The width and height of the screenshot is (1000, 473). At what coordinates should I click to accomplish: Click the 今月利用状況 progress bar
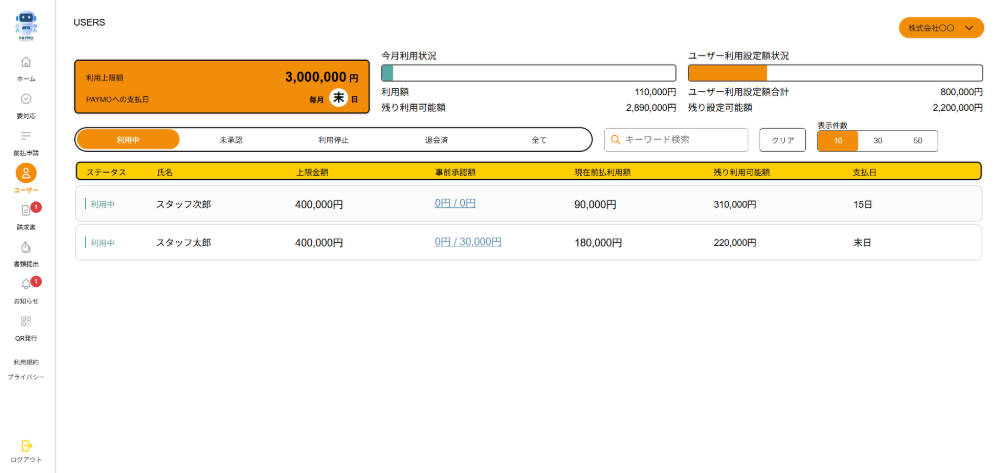tap(528, 73)
